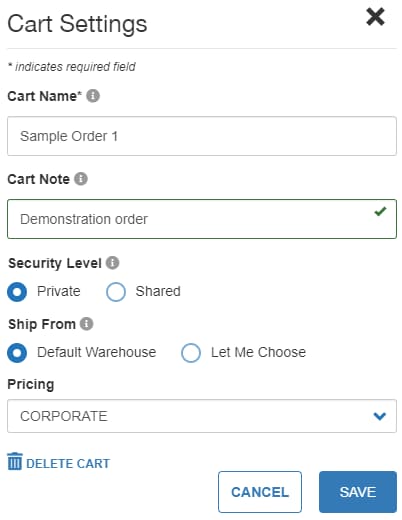The width and height of the screenshot is (402, 520).
Task: Expand the Pricing chevron arrow
Action: tap(380, 416)
